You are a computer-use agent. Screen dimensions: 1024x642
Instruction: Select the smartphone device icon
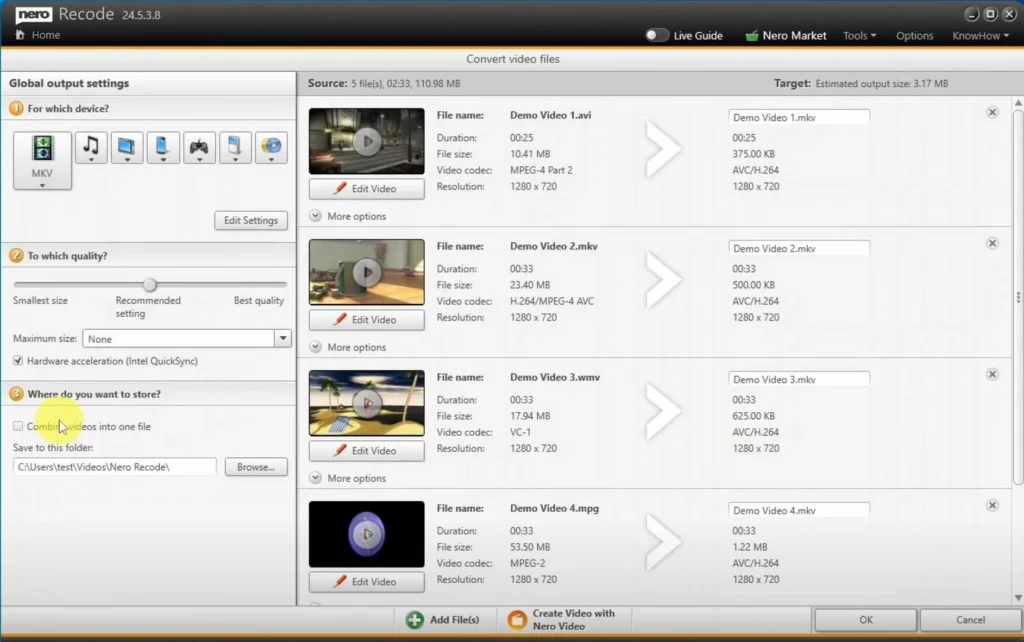click(x=163, y=147)
